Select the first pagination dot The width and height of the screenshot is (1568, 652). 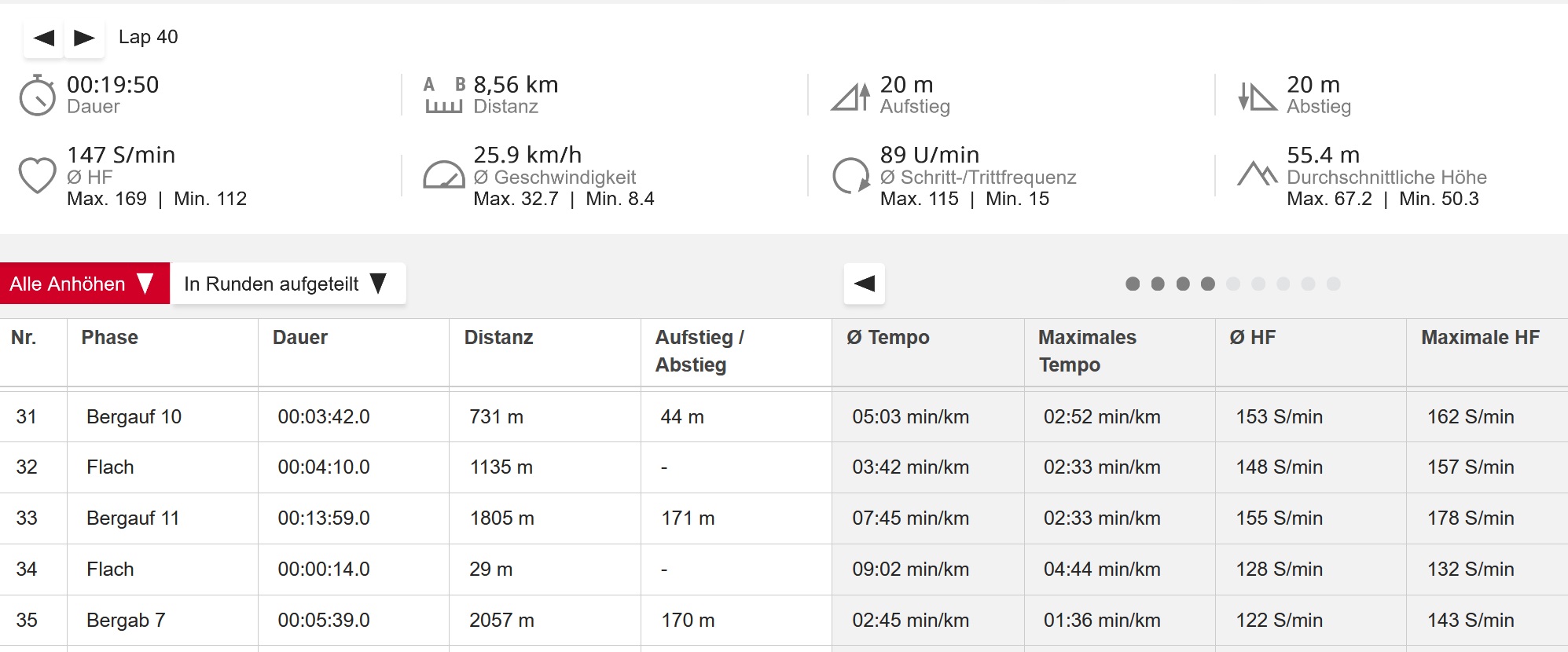pyautogui.click(x=1133, y=284)
